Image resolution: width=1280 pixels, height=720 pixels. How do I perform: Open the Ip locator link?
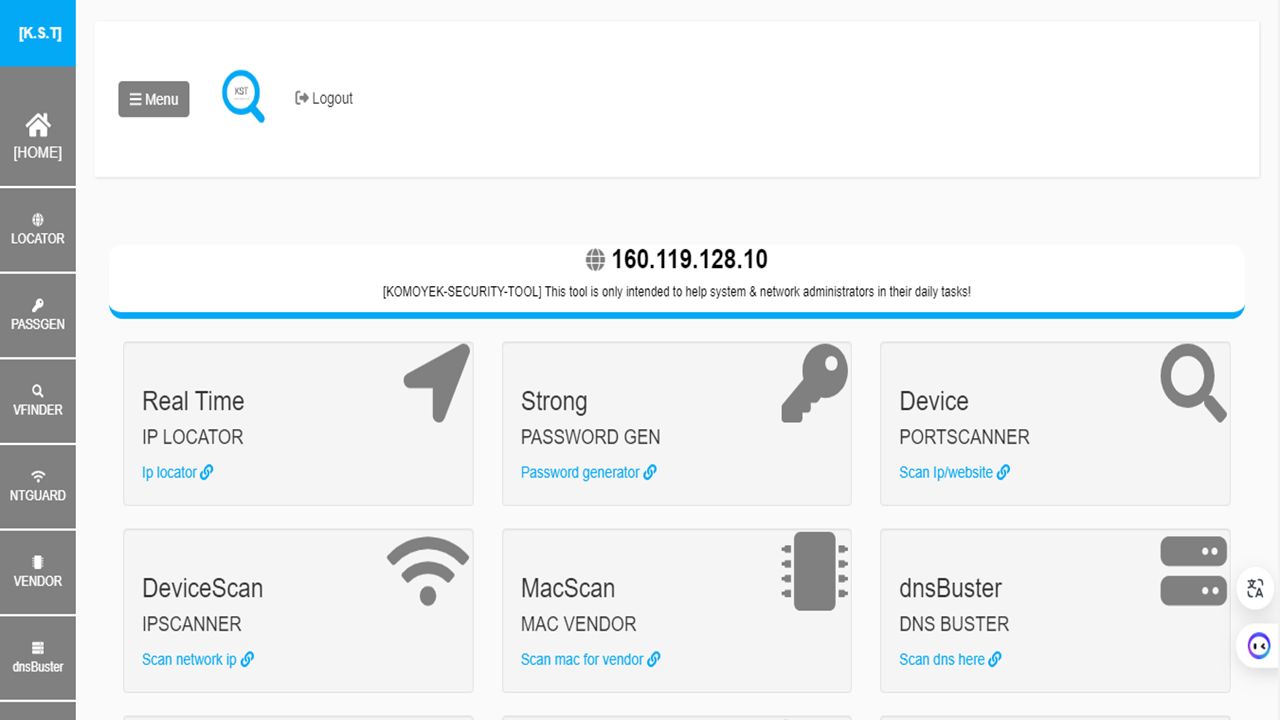178,472
